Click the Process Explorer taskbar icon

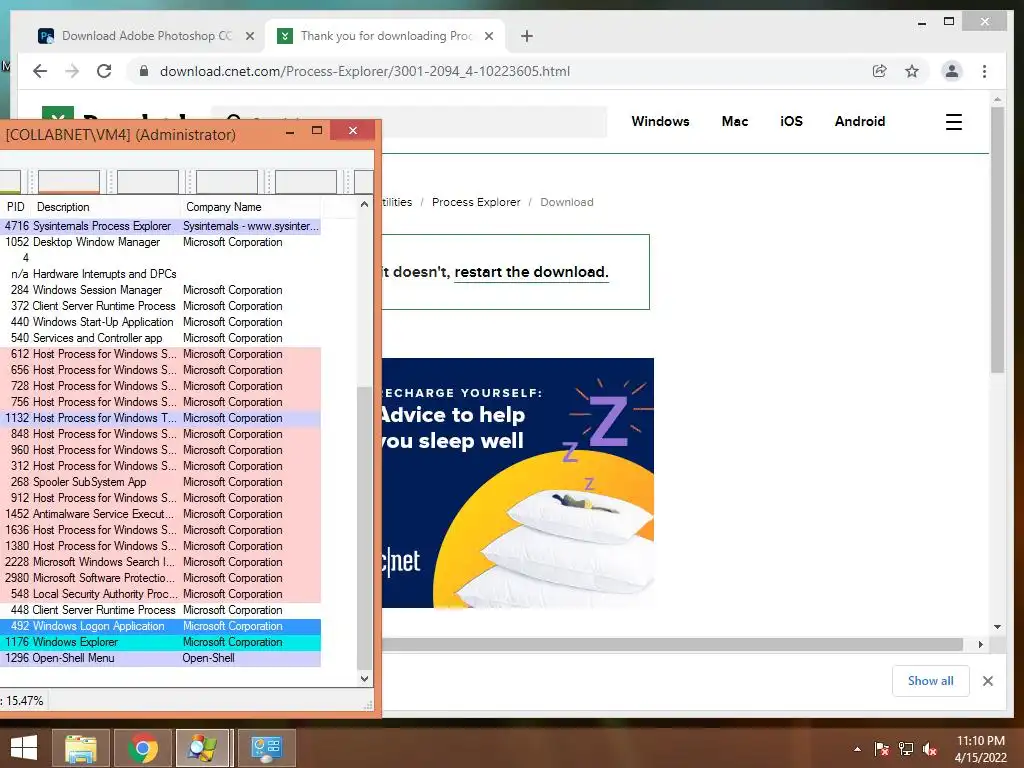click(x=202, y=748)
